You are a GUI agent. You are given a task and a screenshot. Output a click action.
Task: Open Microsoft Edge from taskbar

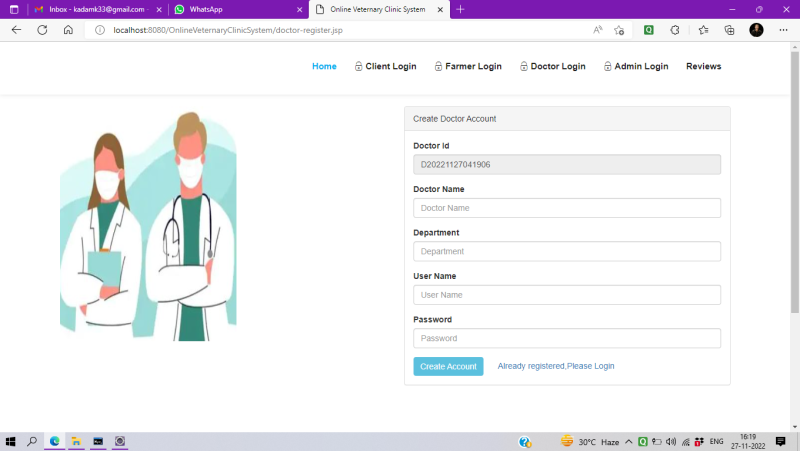[x=55, y=441]
